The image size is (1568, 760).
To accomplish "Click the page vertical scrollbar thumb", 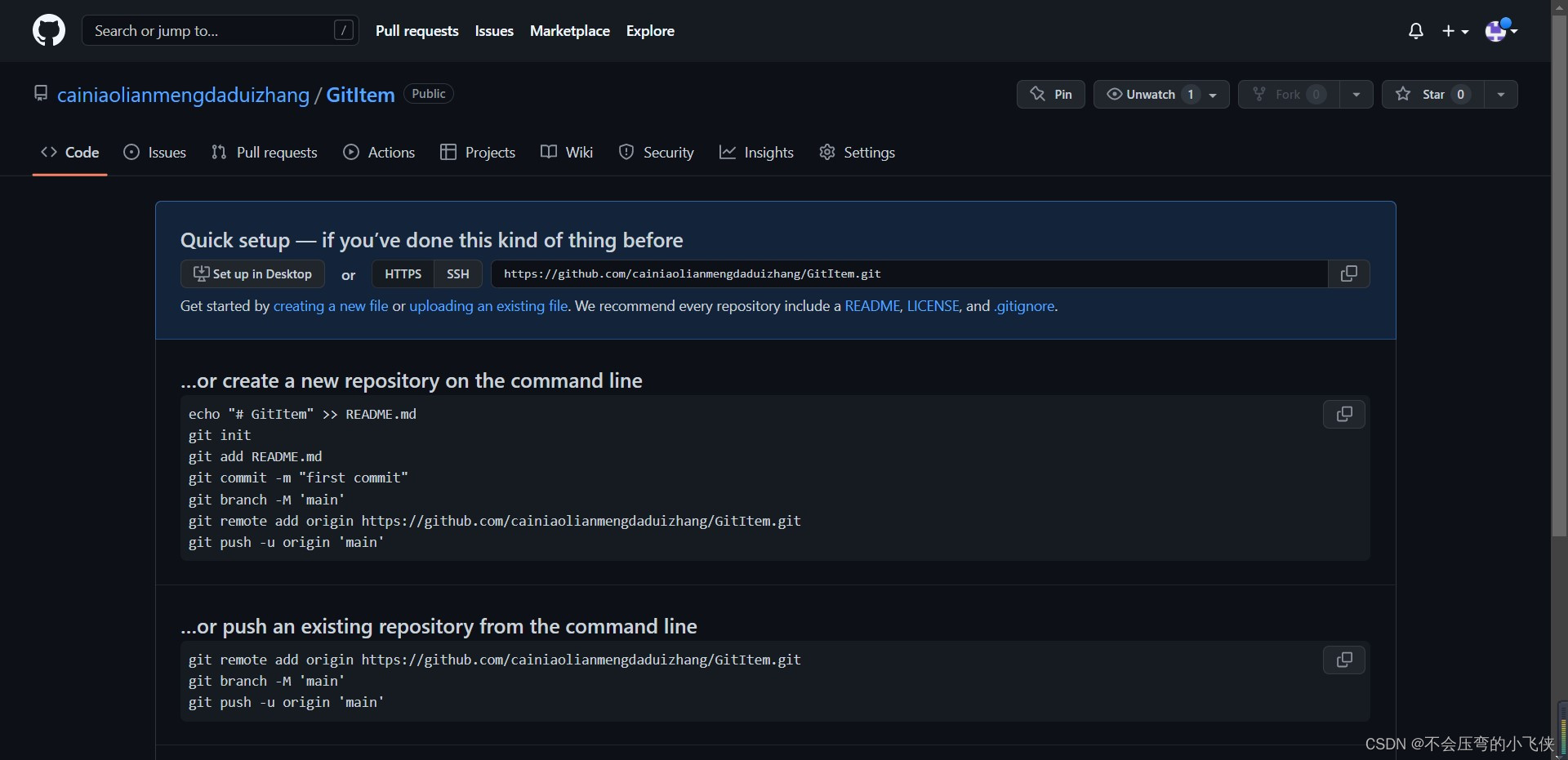I will point(1559,275).
